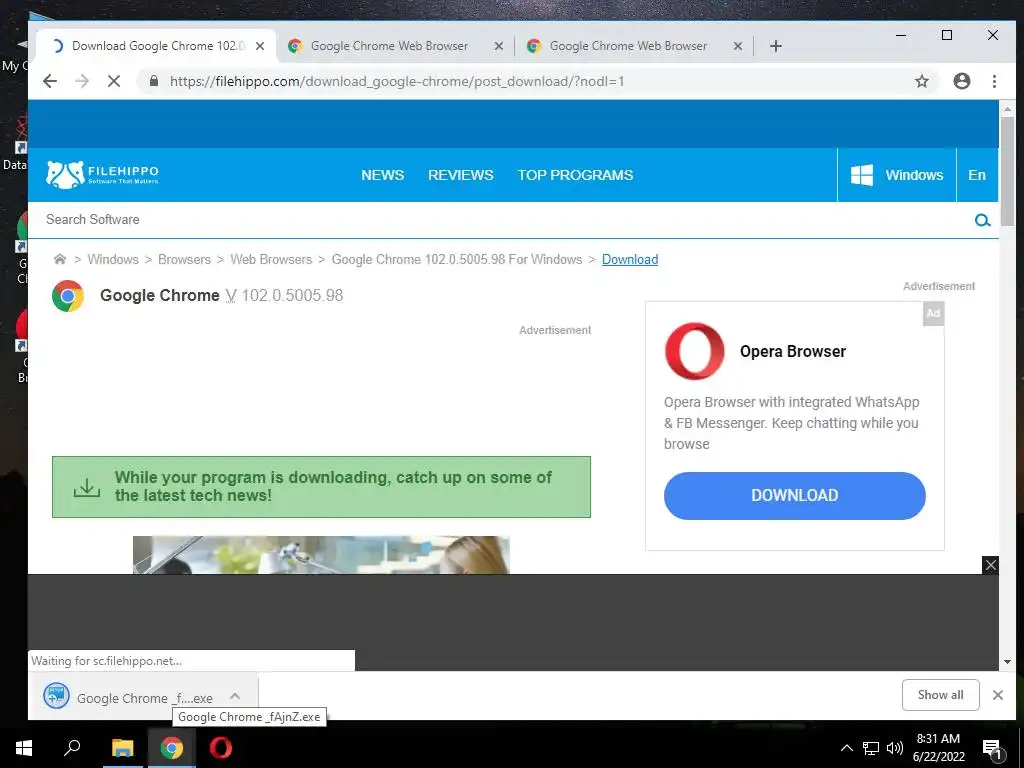1024x768 pixels.
Task: Open the downloaded Google Chrome exe item
Action: coord(132,697)
